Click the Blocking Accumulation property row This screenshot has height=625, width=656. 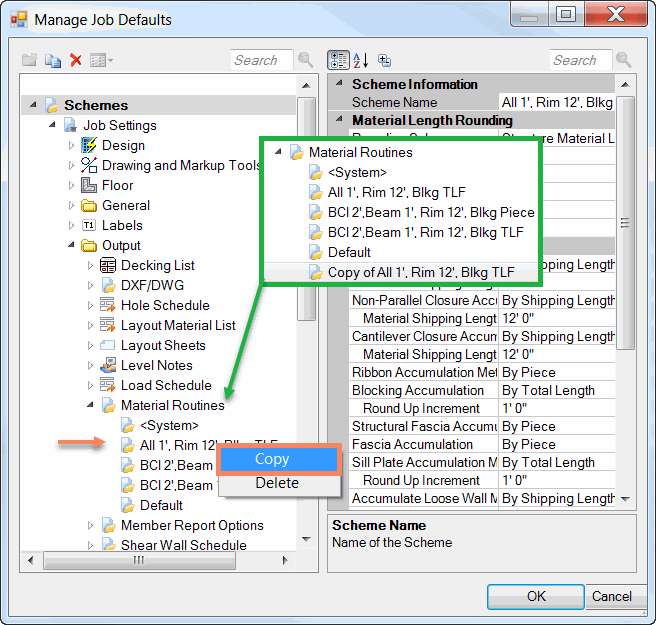[482, 390]
